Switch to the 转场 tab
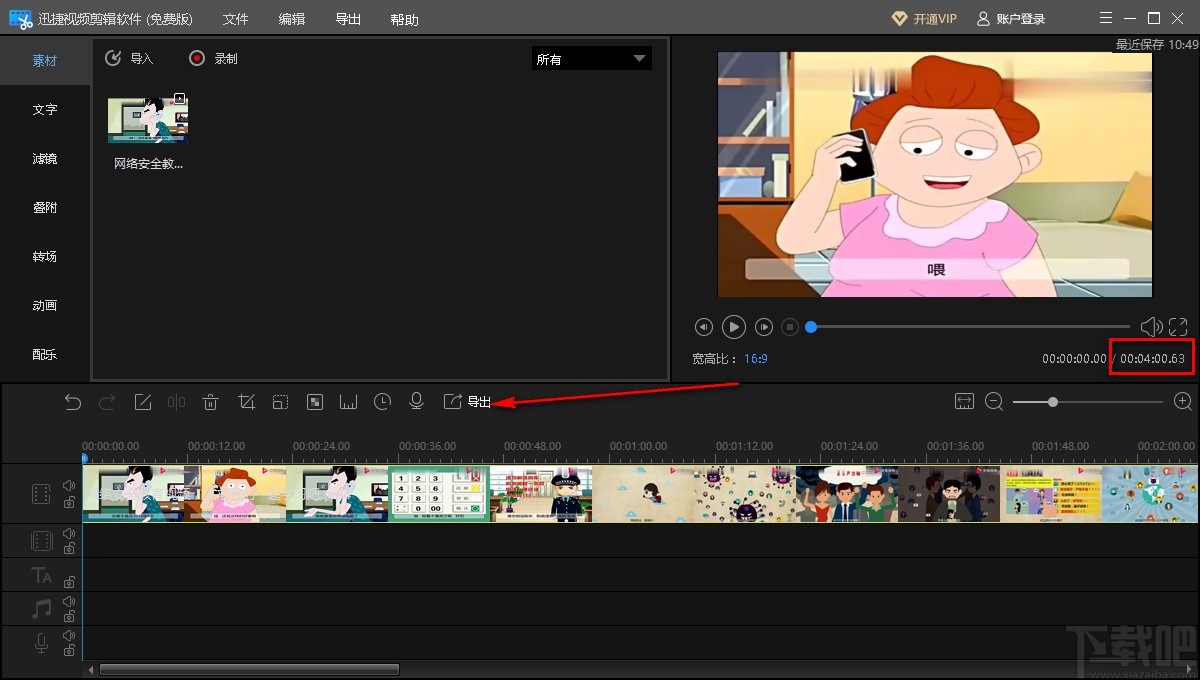 tap(45, 257)
